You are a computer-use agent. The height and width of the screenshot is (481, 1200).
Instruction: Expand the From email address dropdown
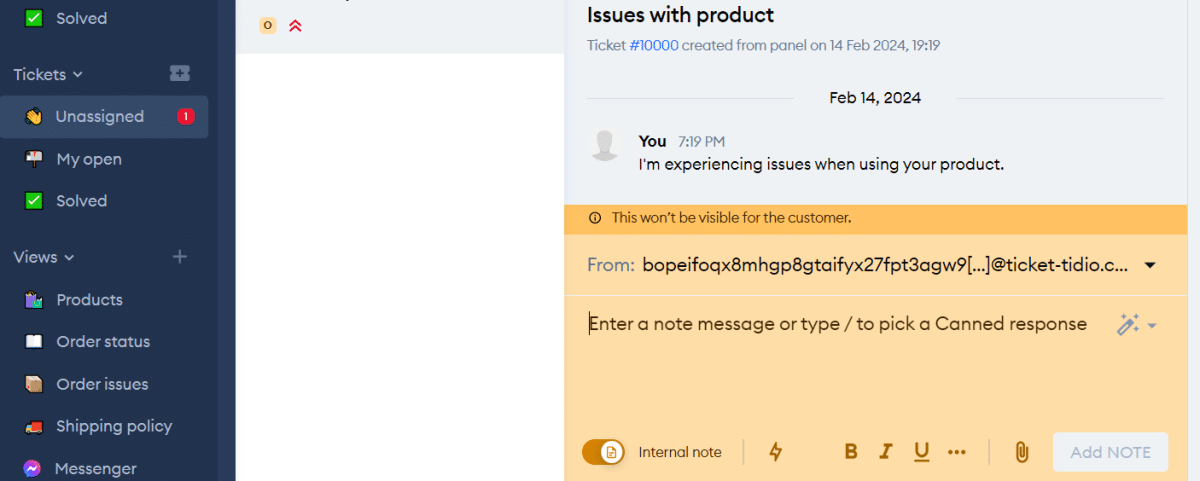pyautogui.click(x=1150, y=265)
